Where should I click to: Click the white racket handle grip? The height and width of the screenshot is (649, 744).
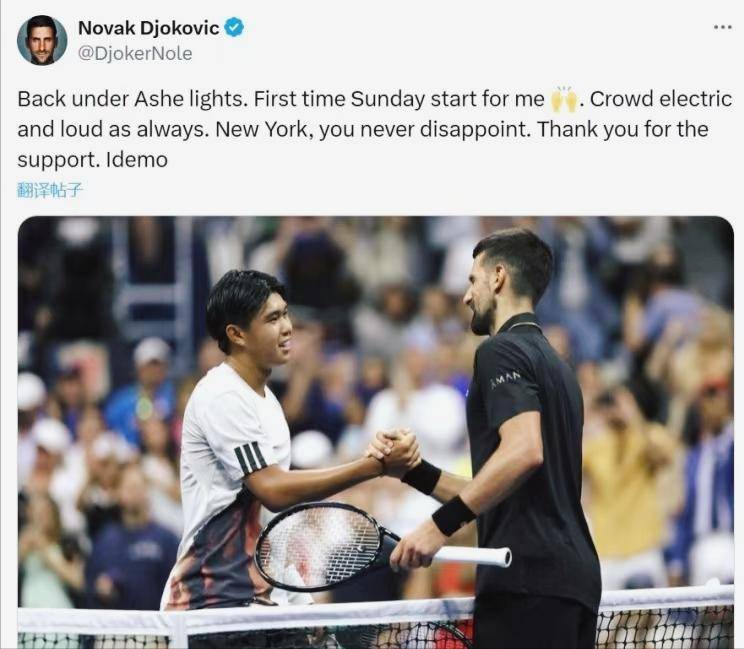pyautogui.click(x=472, y=555)
